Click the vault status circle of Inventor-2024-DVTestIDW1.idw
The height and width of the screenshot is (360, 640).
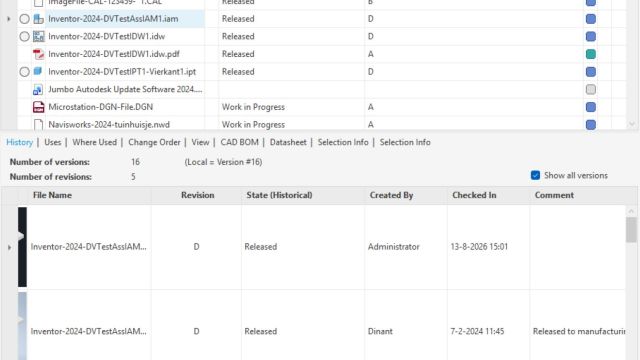click(24, 36)
